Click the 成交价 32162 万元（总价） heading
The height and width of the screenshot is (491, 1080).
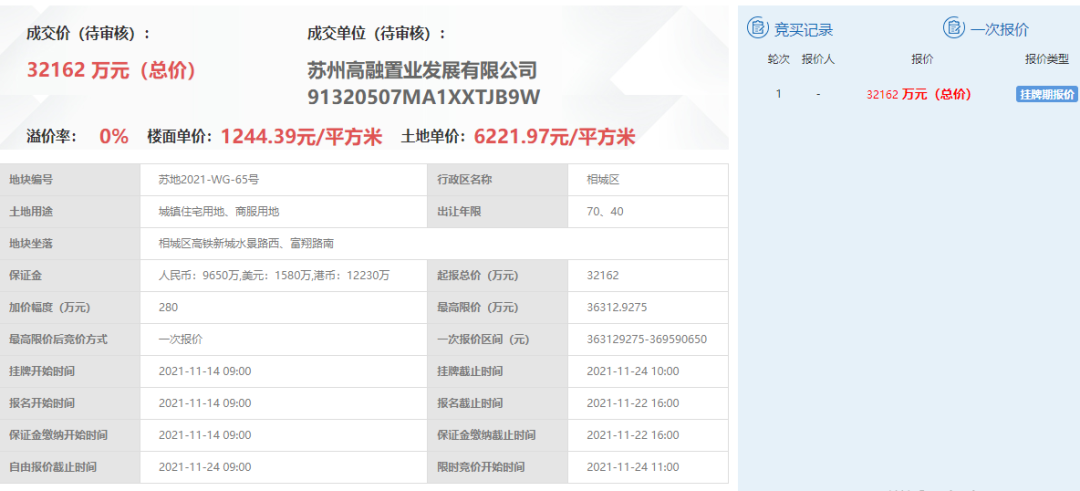(112, 70)
